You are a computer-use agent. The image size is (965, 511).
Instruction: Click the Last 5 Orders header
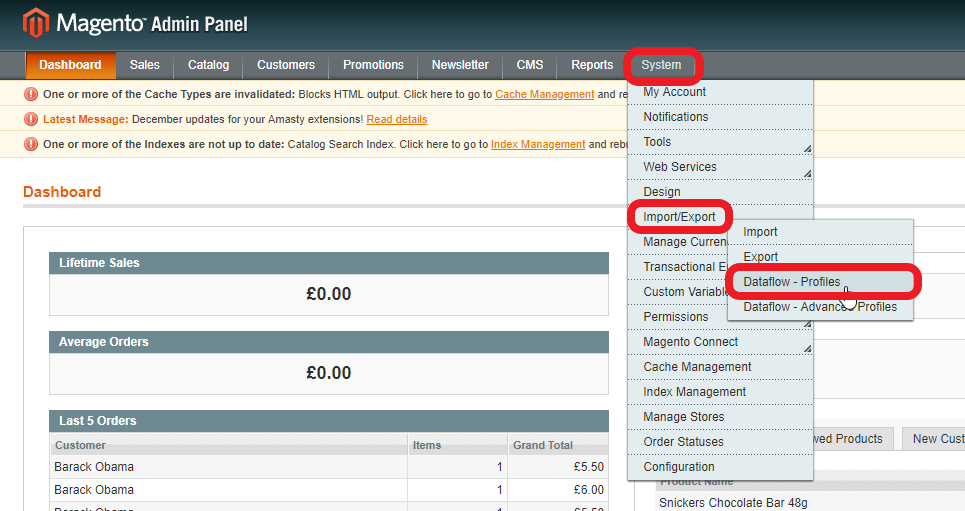click(x=329, y=421)
